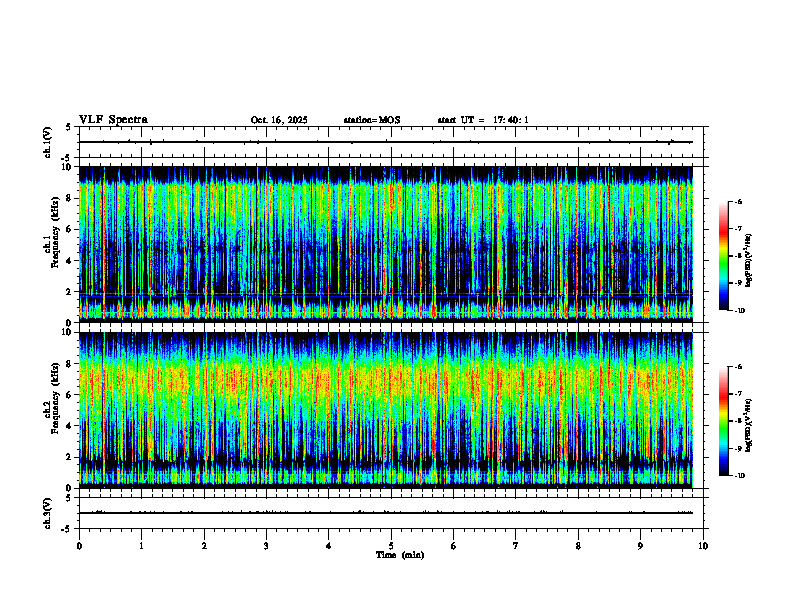Click the -10 label on ch.1 color bar
This screenshot has height=612, width=792.
point(740,311)
